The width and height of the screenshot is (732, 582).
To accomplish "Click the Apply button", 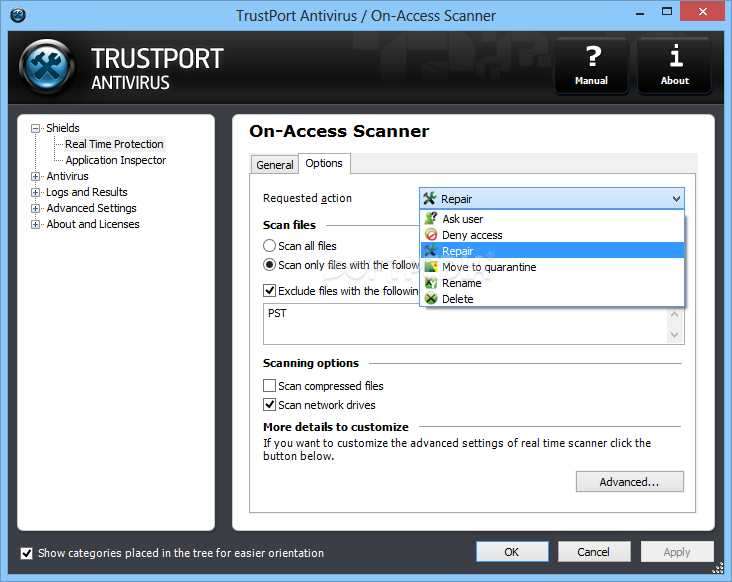I will pyautogui.click(x=677, y=552).
